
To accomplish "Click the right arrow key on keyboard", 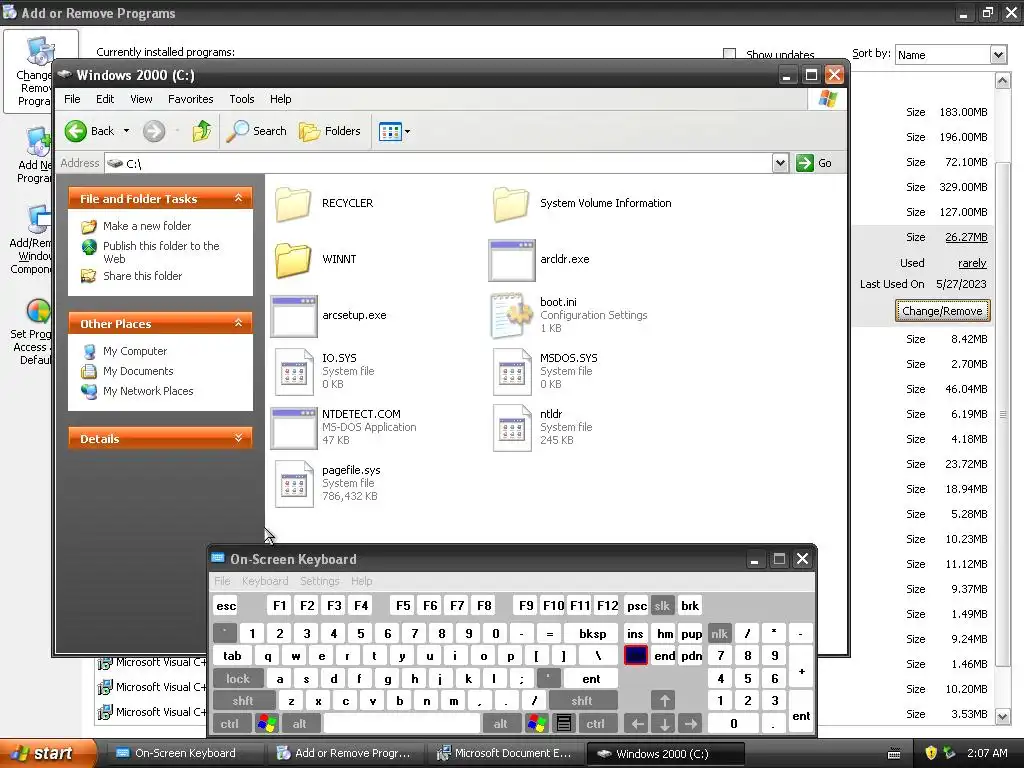I will pyautogui.click(x=691, y=724).
